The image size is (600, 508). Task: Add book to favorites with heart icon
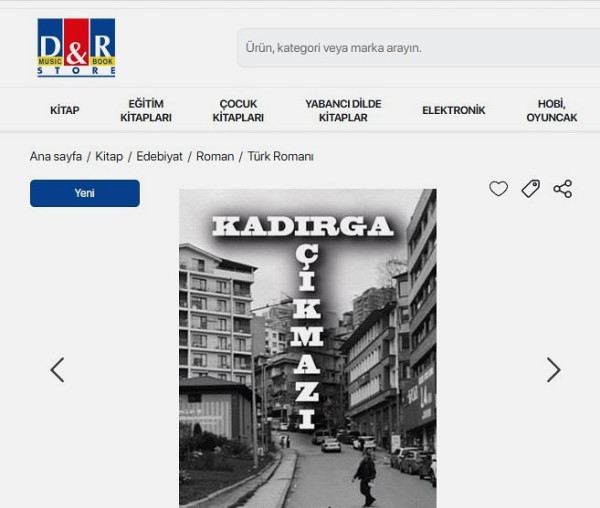click(x=498, y=189)
